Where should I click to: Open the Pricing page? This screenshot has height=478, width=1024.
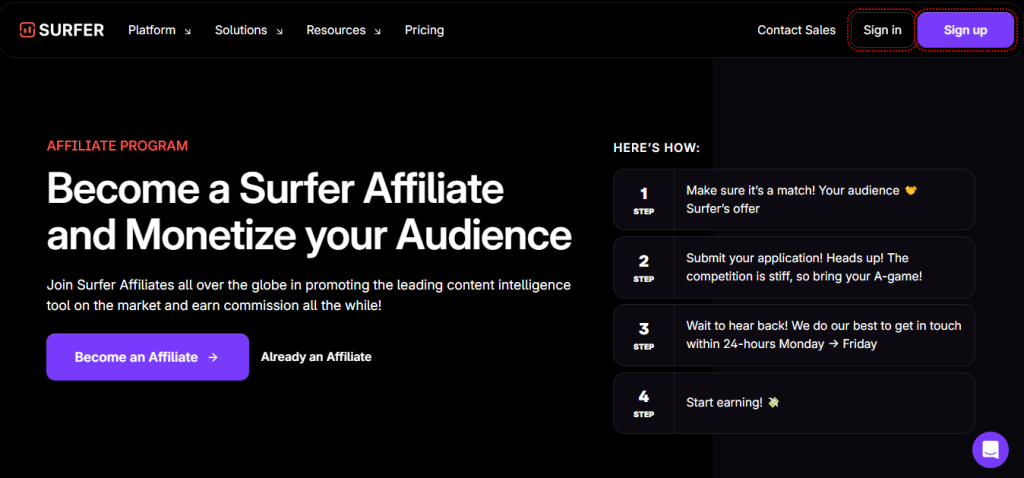tap(424, 30)
